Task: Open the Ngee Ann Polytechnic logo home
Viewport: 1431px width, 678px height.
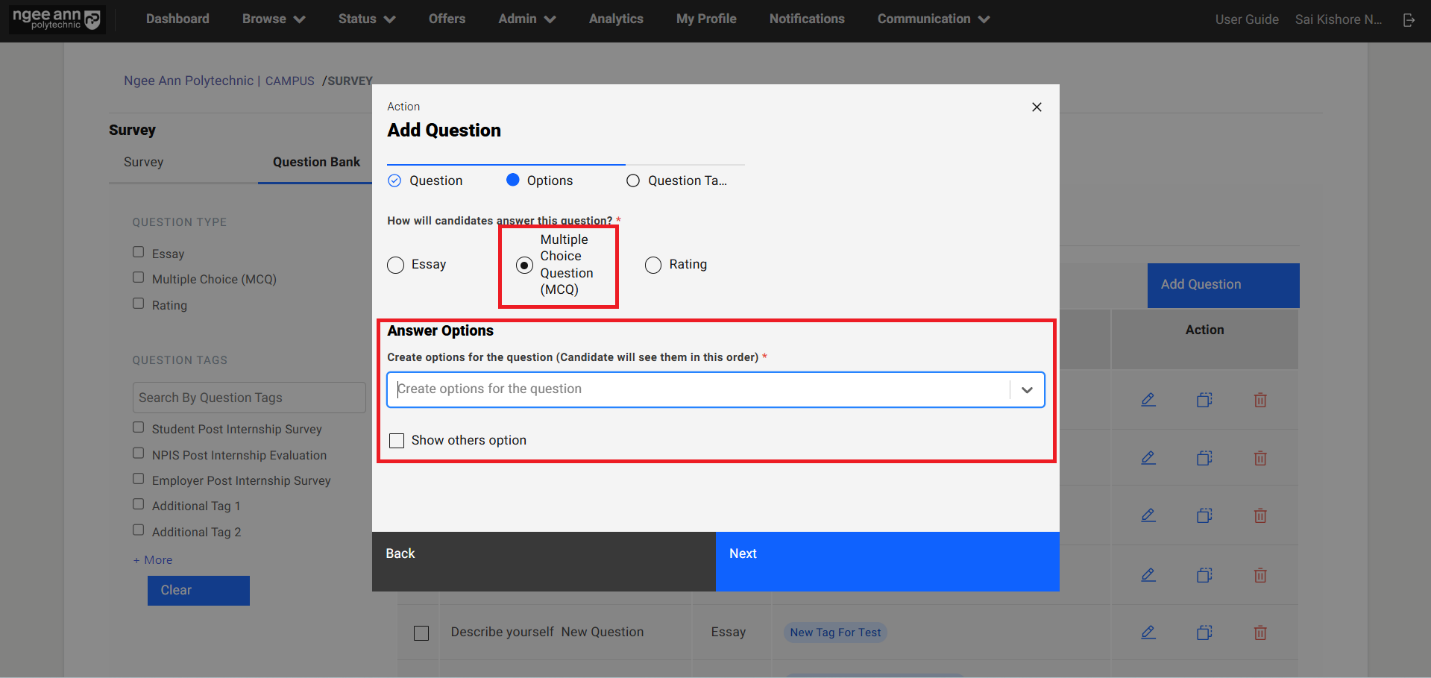Action: coord(56,19)
